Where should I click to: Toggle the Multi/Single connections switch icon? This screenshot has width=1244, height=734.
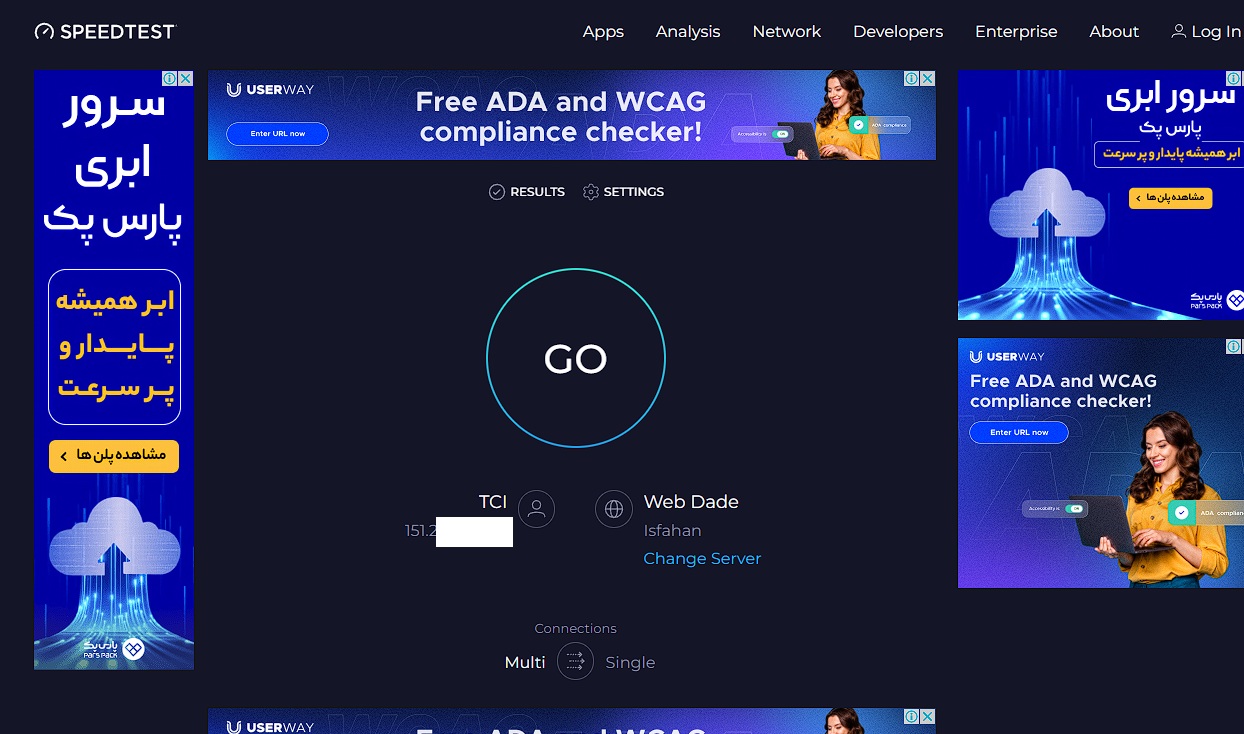(x=575, y=661)
